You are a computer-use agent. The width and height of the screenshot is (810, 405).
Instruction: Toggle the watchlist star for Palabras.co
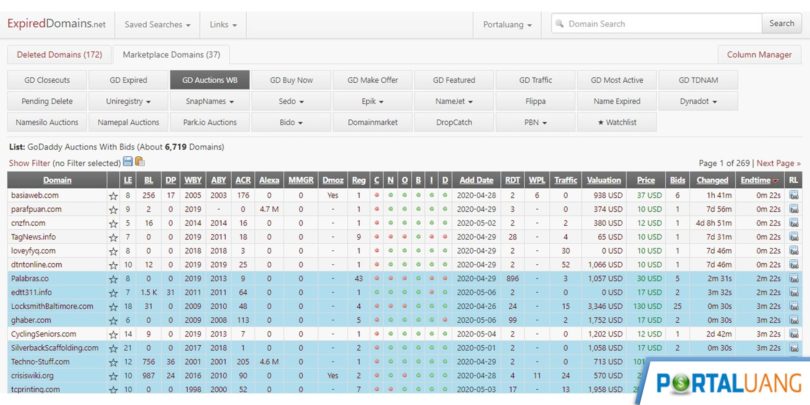(113, 278)
